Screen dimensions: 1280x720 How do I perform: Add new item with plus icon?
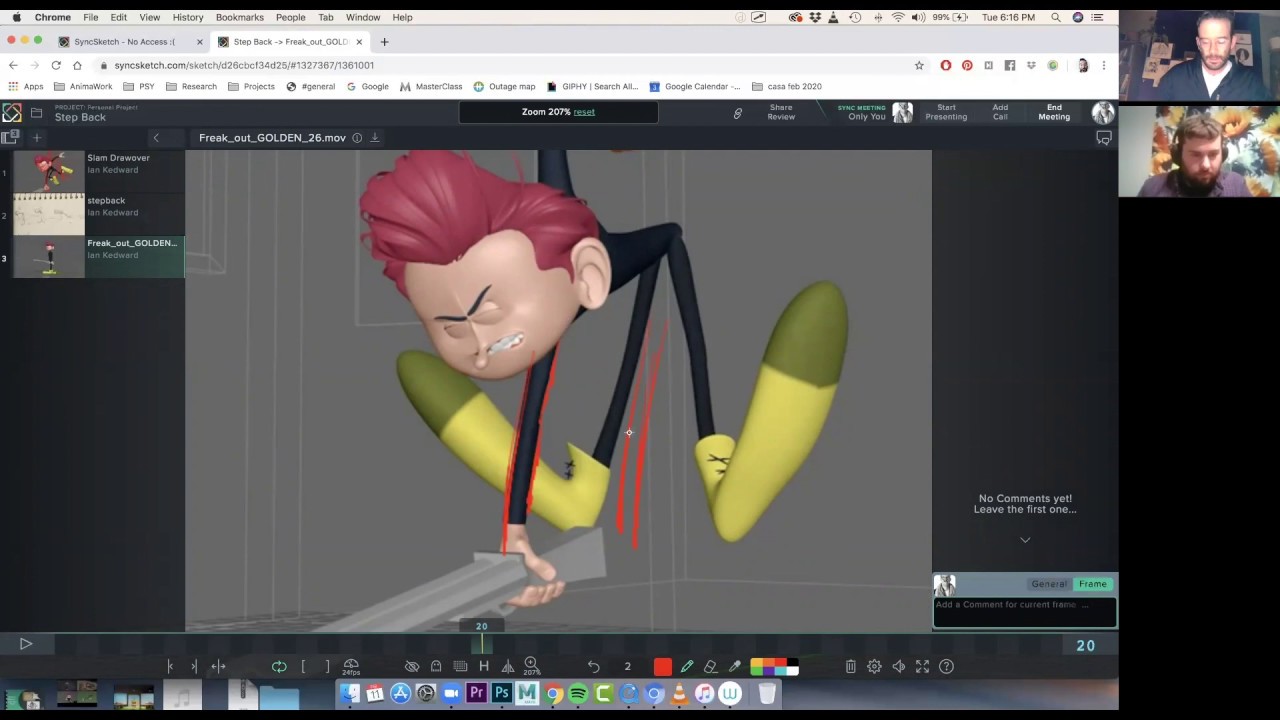(36, 138)
